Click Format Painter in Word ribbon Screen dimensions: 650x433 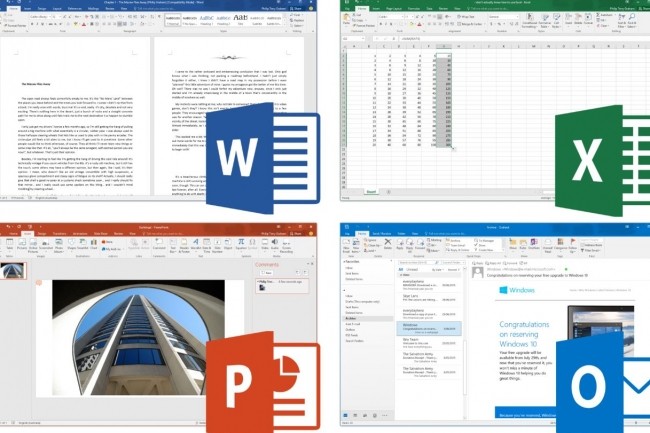[16, 25]
